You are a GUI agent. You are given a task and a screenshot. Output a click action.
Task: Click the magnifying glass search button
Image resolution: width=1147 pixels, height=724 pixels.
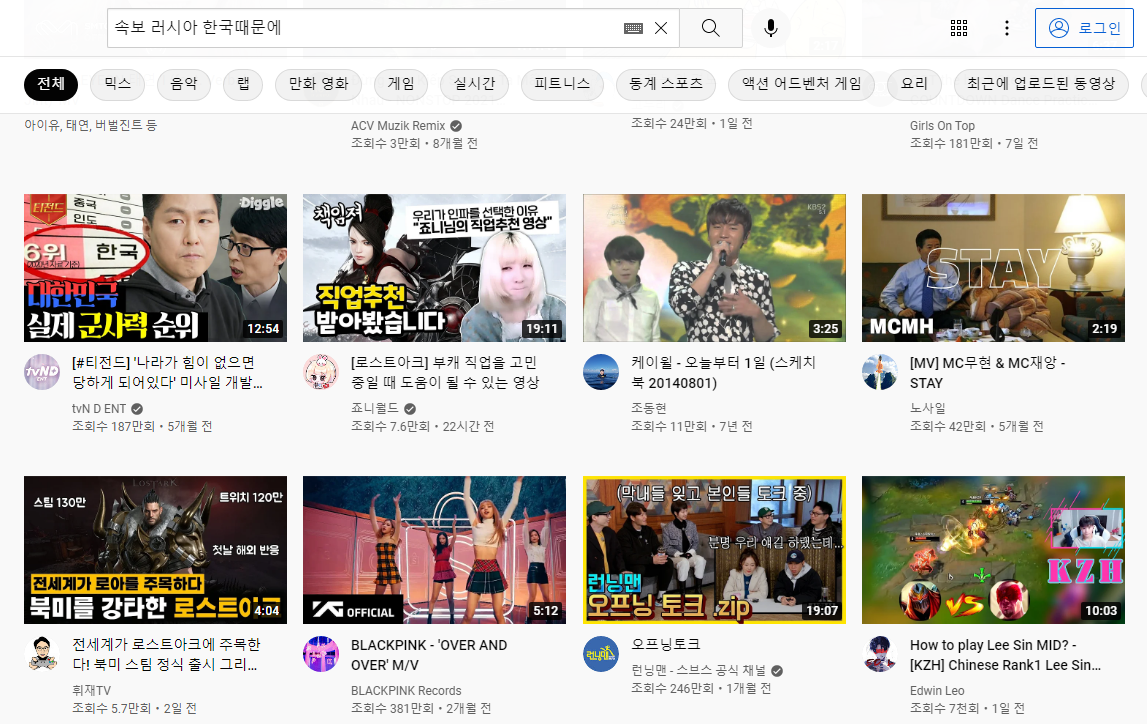pos(710,28)
